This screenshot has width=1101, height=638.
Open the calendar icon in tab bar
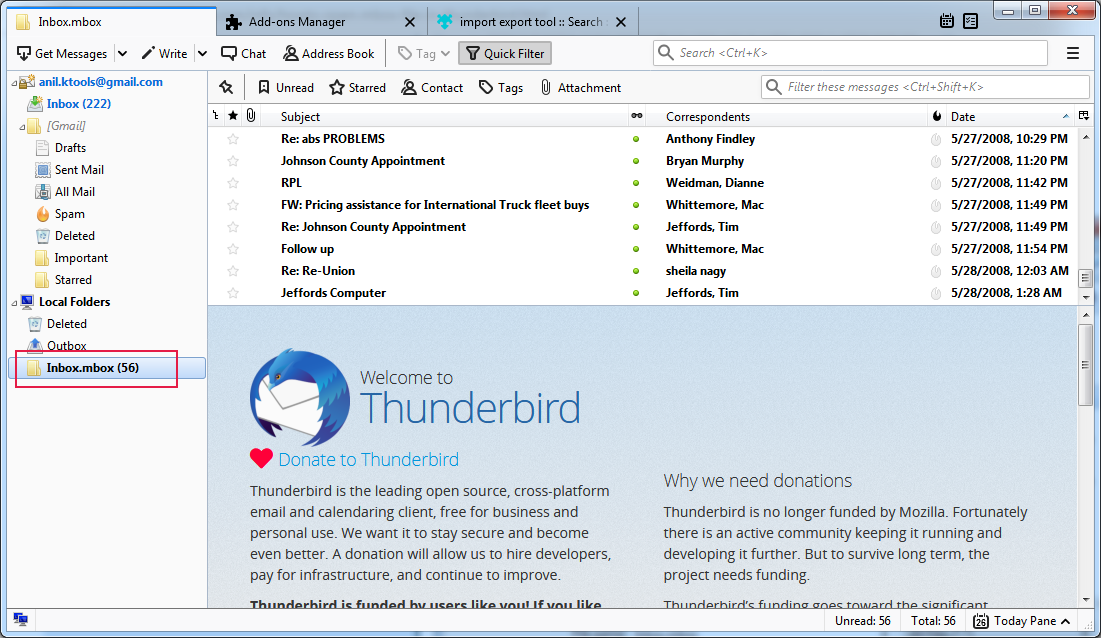coord(947,21)
